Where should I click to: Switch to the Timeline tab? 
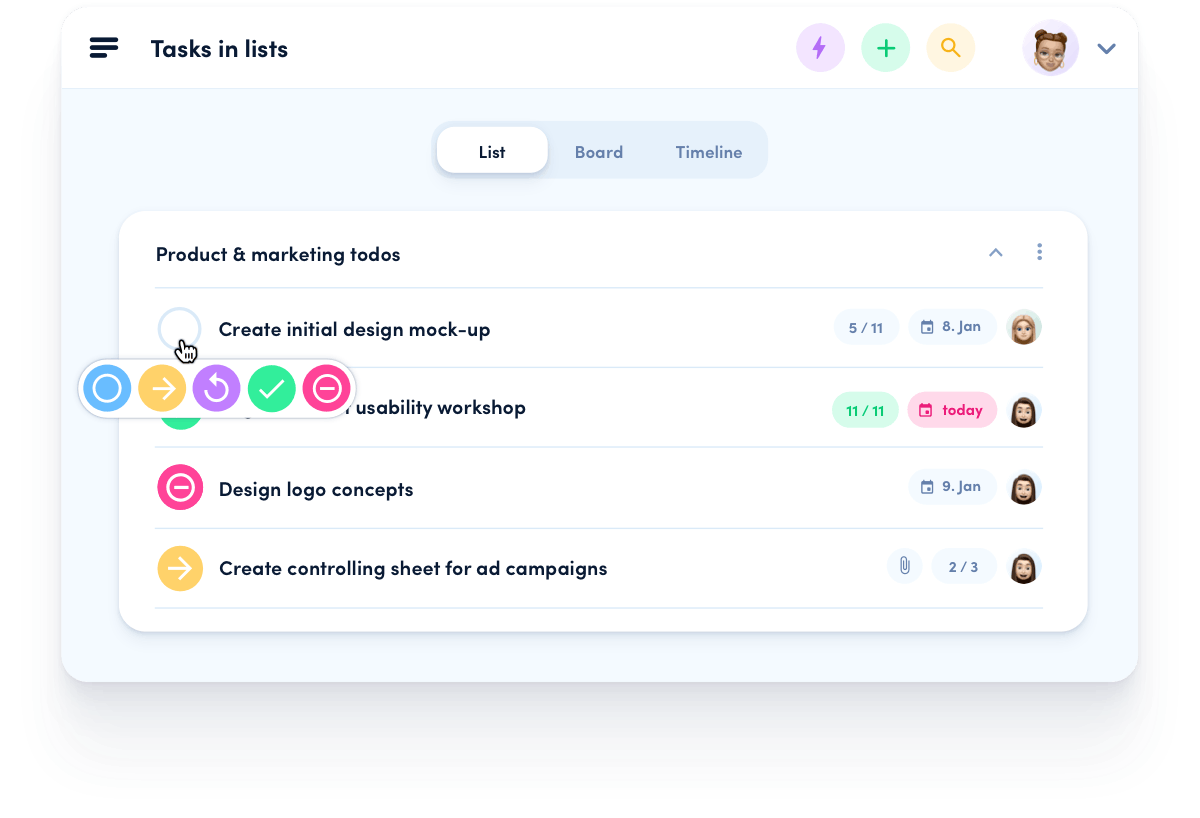click(x=709, y=152)
